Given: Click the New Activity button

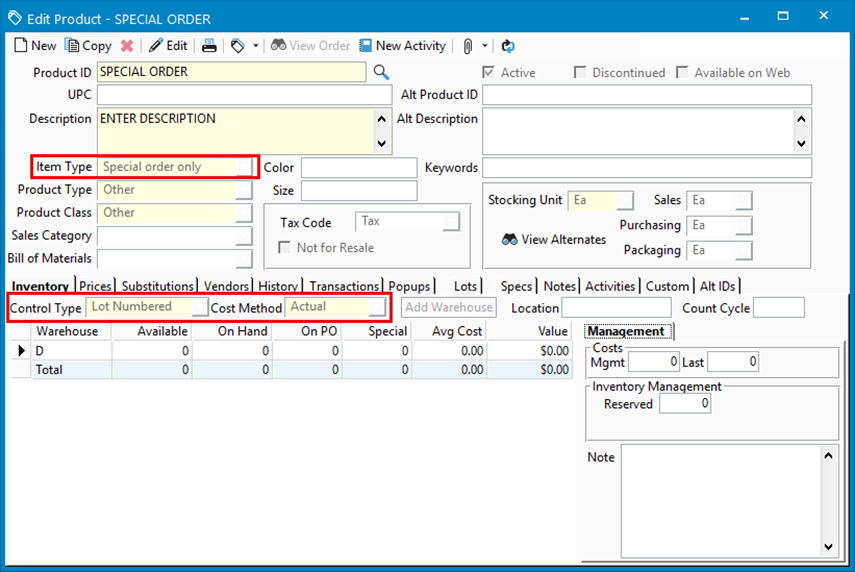Looking at the screenshot, I should point(402,46).
